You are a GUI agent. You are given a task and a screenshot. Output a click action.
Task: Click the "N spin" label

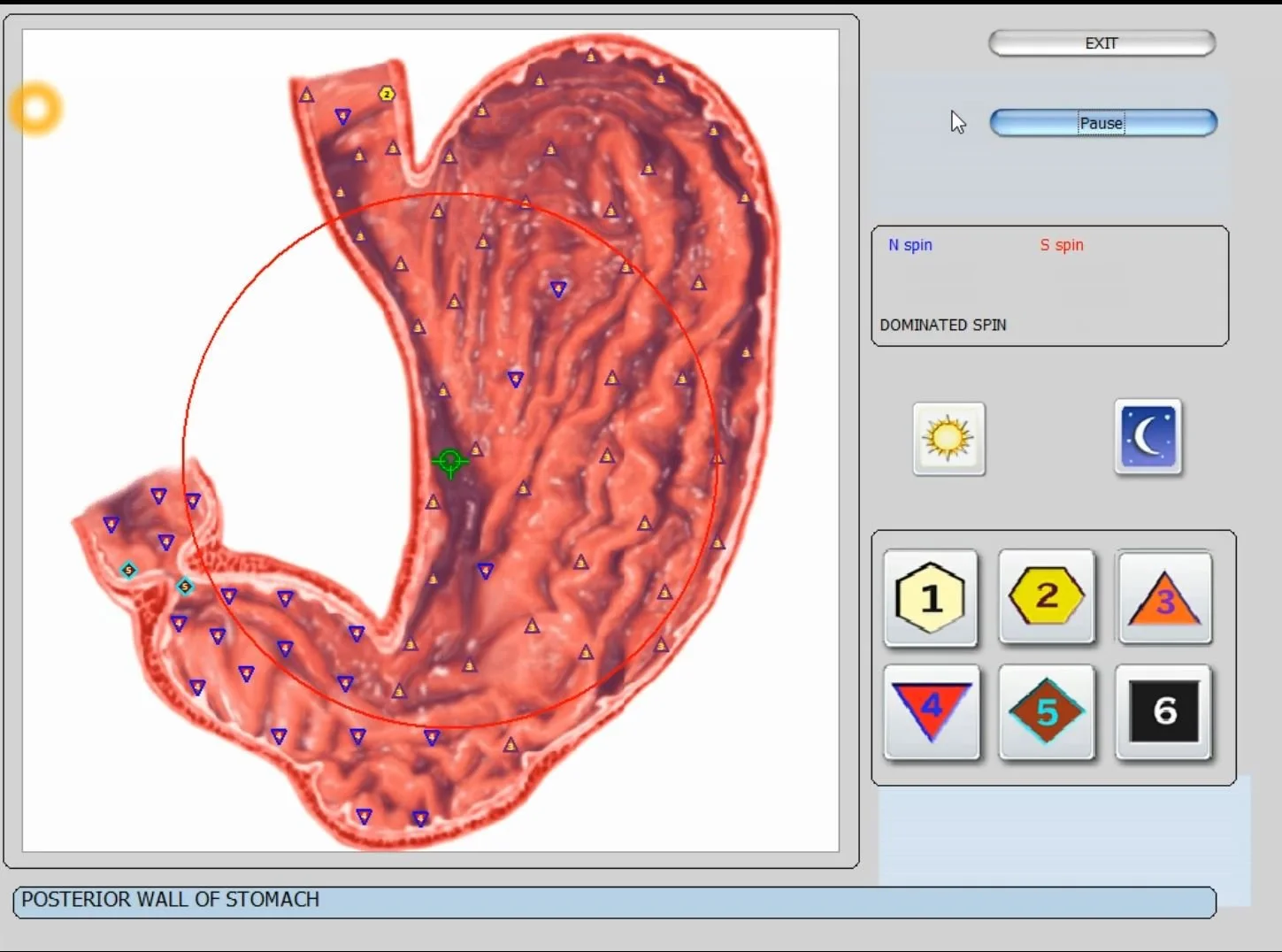click(x=910, y=245)
